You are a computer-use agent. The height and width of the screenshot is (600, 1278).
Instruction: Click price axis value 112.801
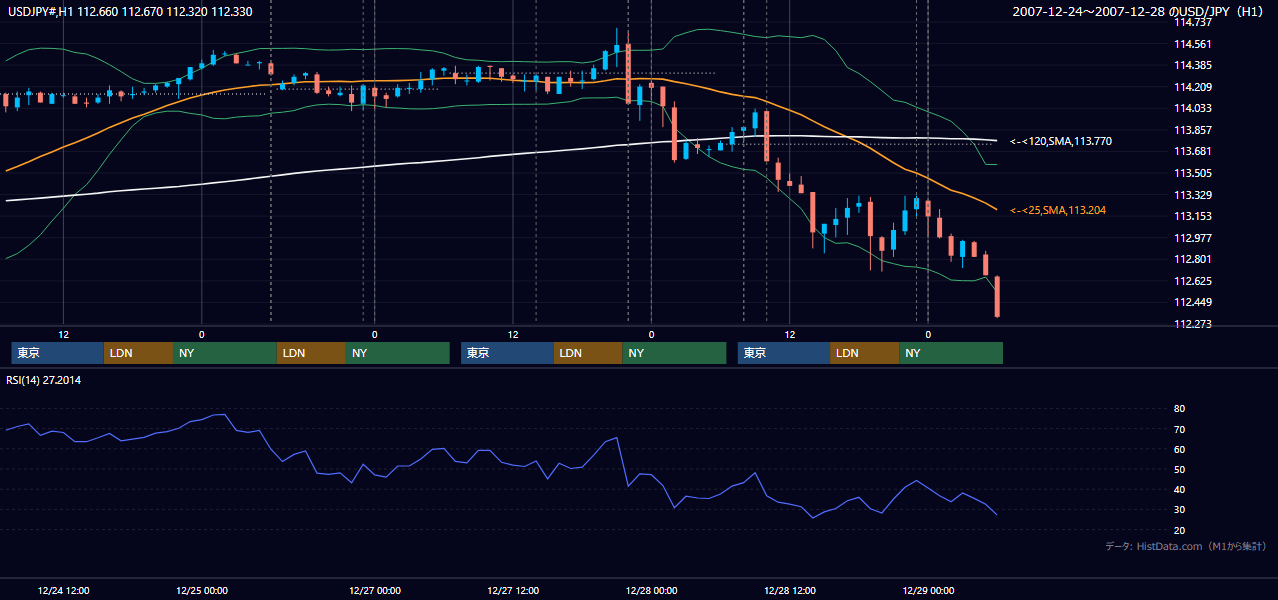tap(1193, 260)
